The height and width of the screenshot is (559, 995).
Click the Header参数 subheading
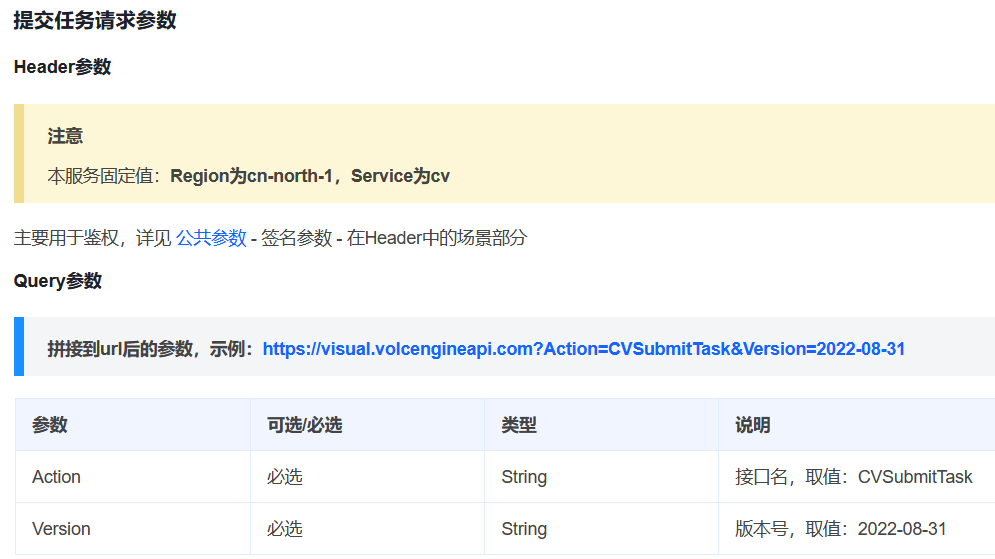62,67
